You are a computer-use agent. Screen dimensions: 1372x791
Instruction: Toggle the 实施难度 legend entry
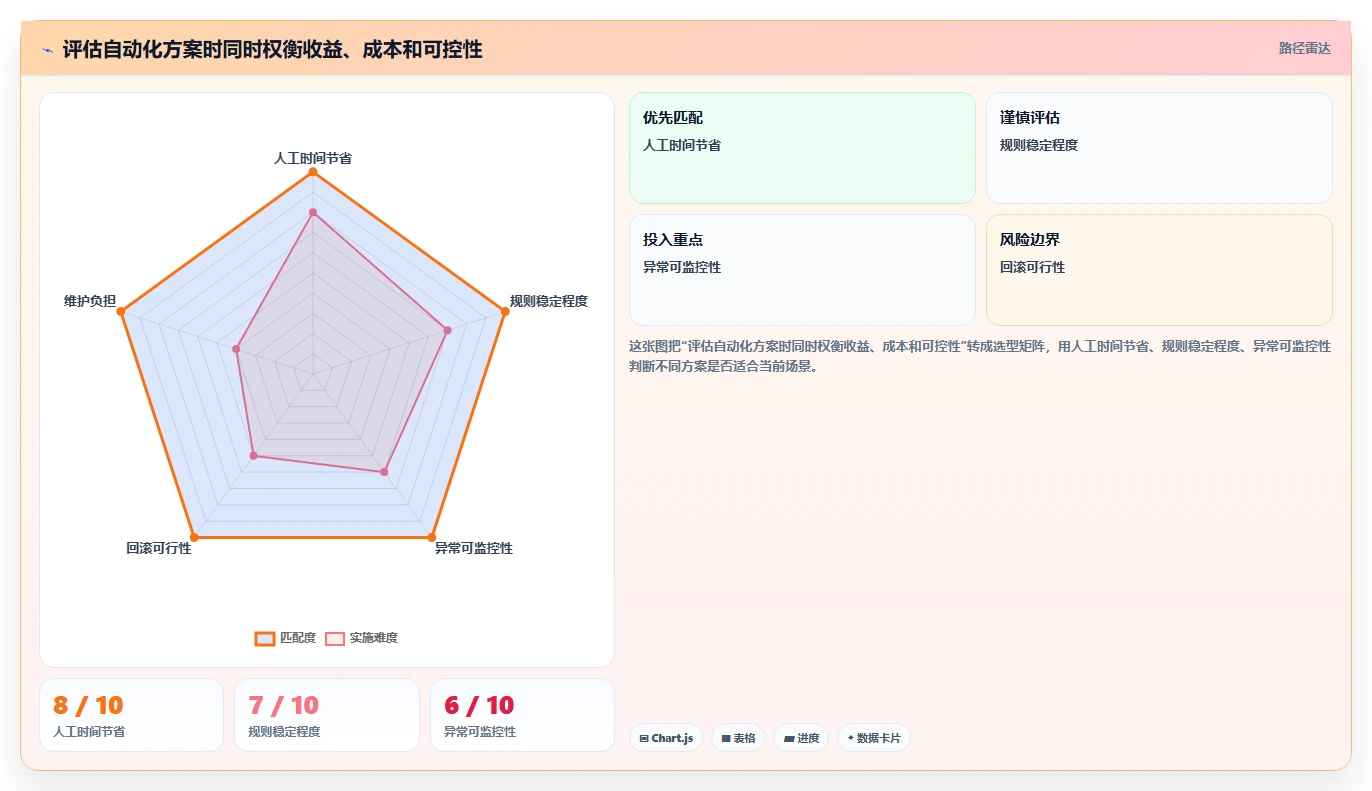pyautogui.click(x=361, y=638)
